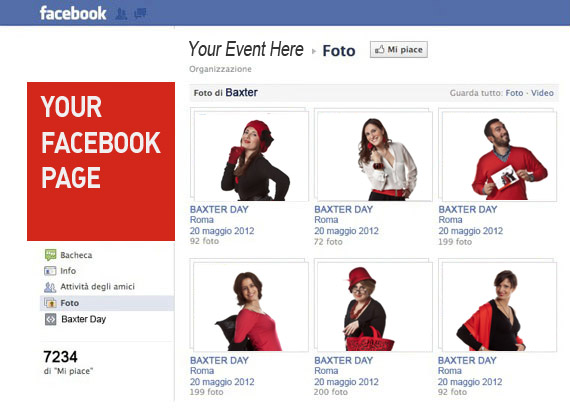Open the Baxter name link in header bar
Image resolution: width=570 pixels, height=412 pixels.
[241, 93]
